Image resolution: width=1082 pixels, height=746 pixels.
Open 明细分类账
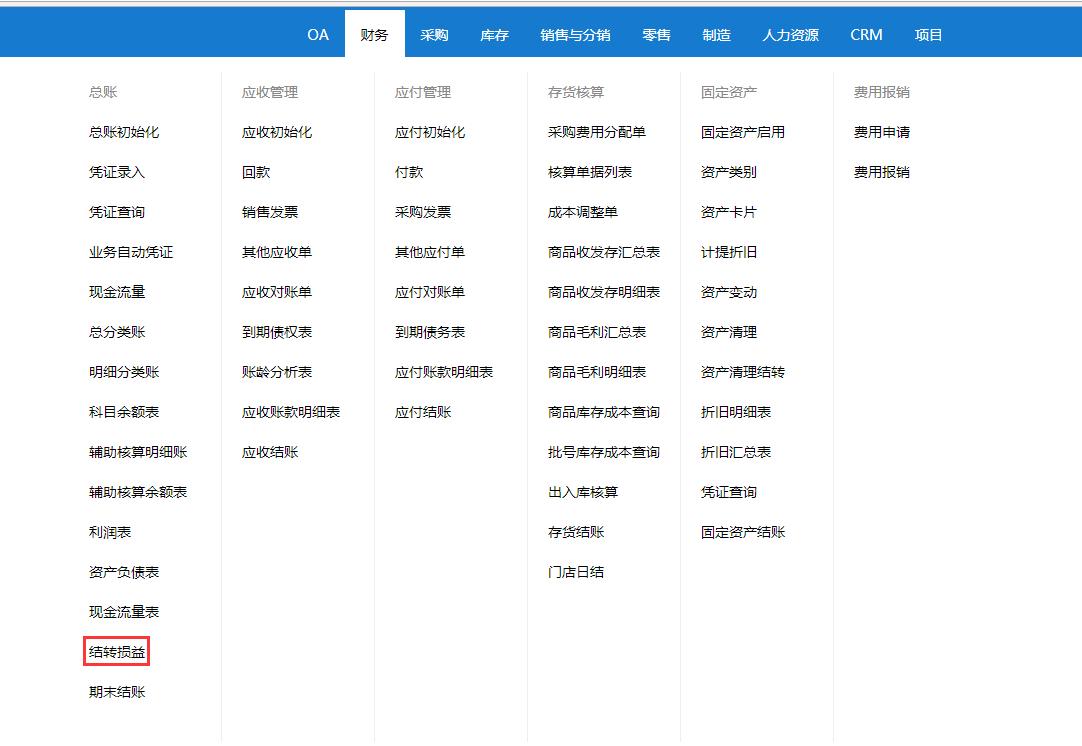(x=124, y=372)
